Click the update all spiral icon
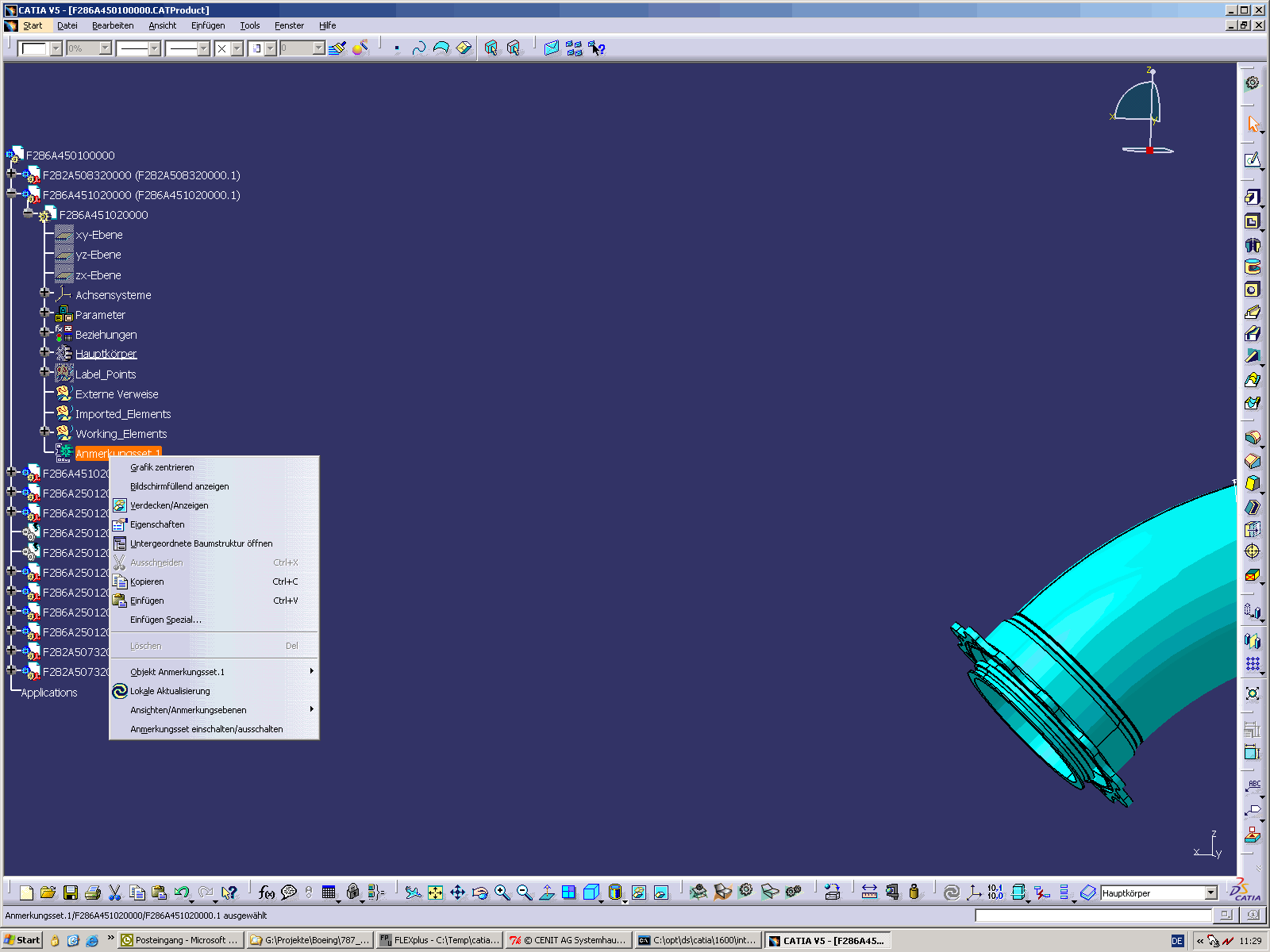Image resolution: width=1270 pixels, height=952 pixels. coord(951,892)
